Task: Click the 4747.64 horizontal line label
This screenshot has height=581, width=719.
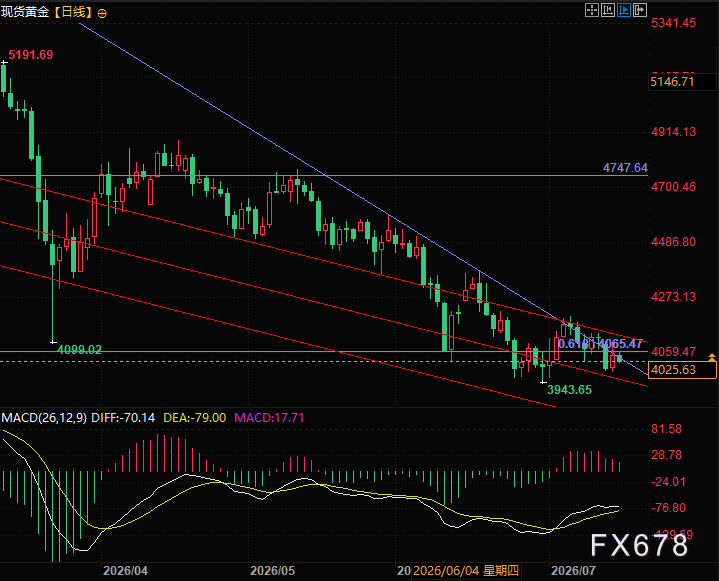Action: pos(625,168)
